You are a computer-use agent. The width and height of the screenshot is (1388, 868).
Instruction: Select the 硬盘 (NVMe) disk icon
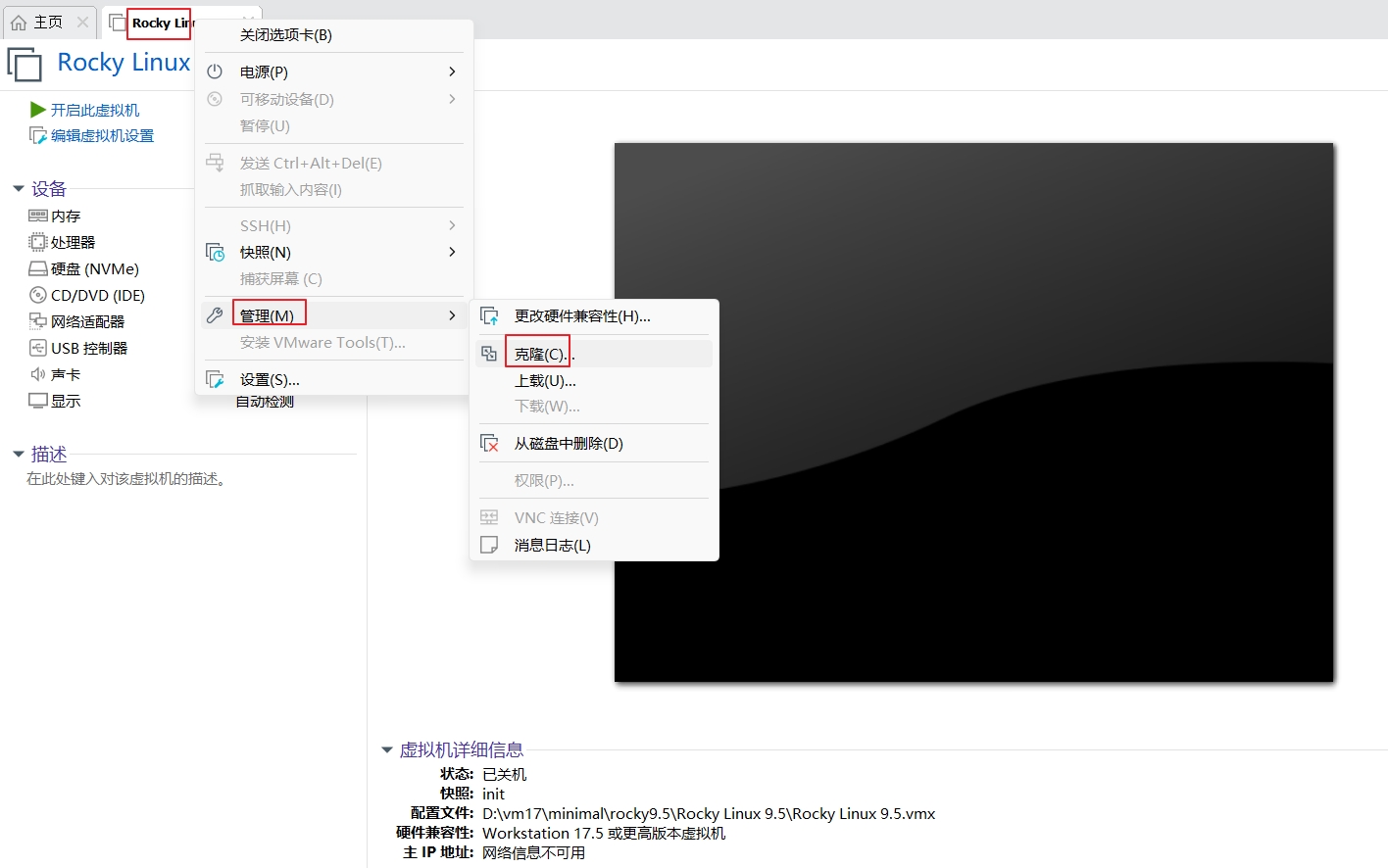coord(38,268)
